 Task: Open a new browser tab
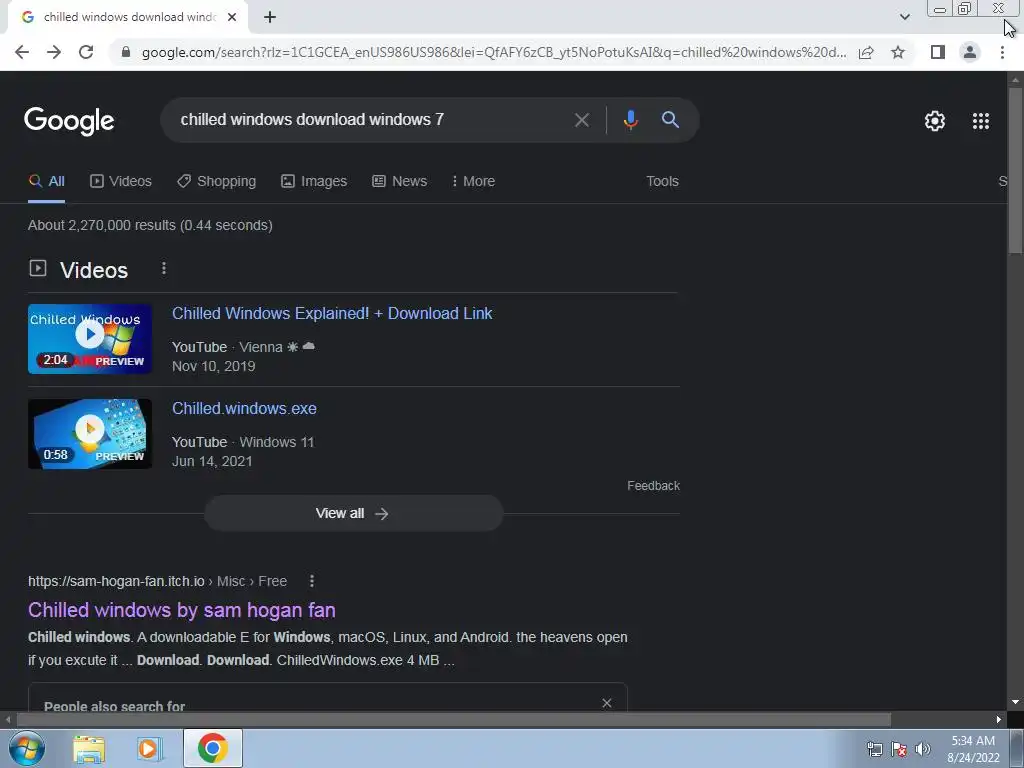pos(270,17)
